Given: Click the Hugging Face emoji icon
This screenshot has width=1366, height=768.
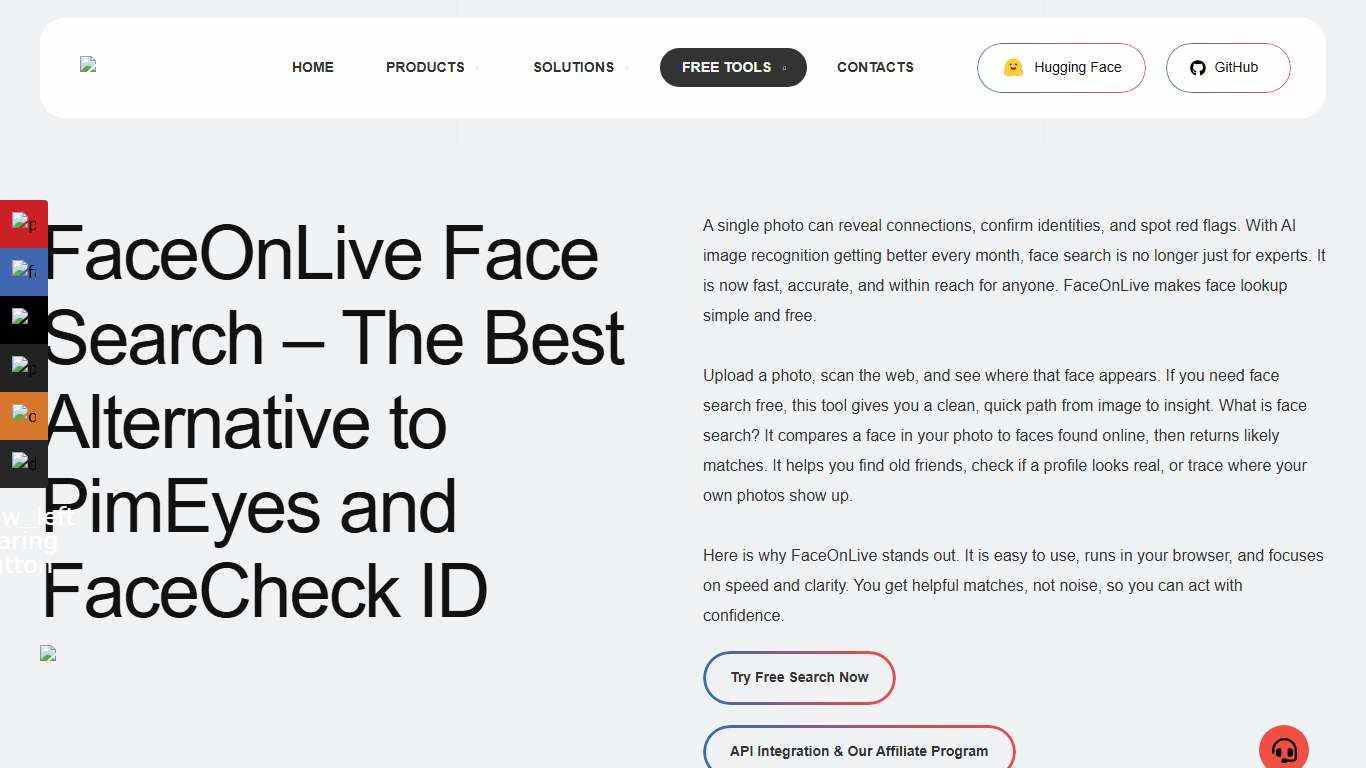Looking at the screenshot, I should coord(1013,67).
